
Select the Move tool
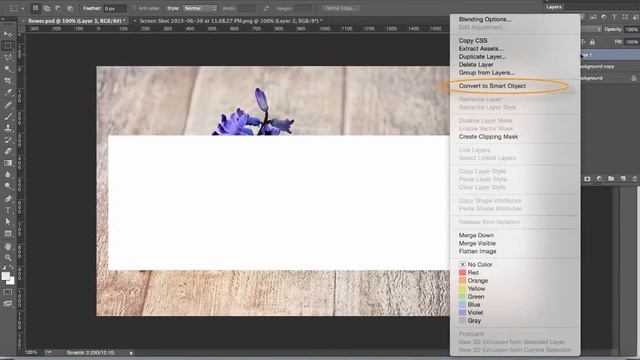(x=8, y=34)
